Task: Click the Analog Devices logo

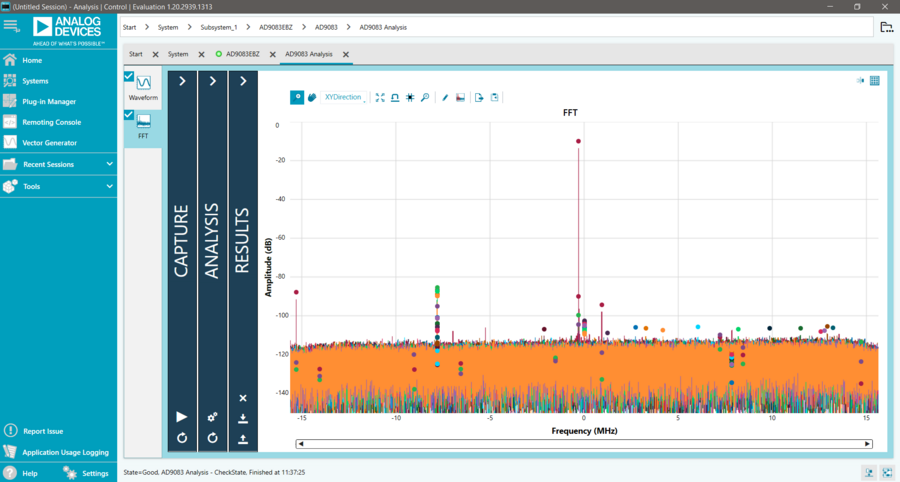Action: coord(67,31)
